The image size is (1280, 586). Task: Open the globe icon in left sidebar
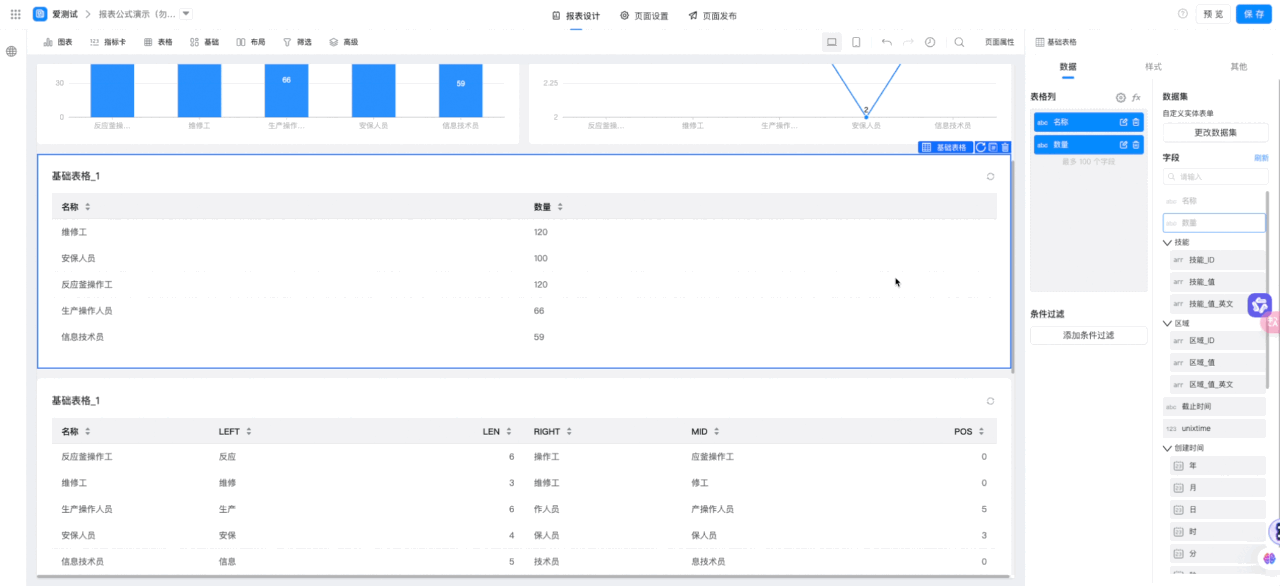[x=12, y=51]
